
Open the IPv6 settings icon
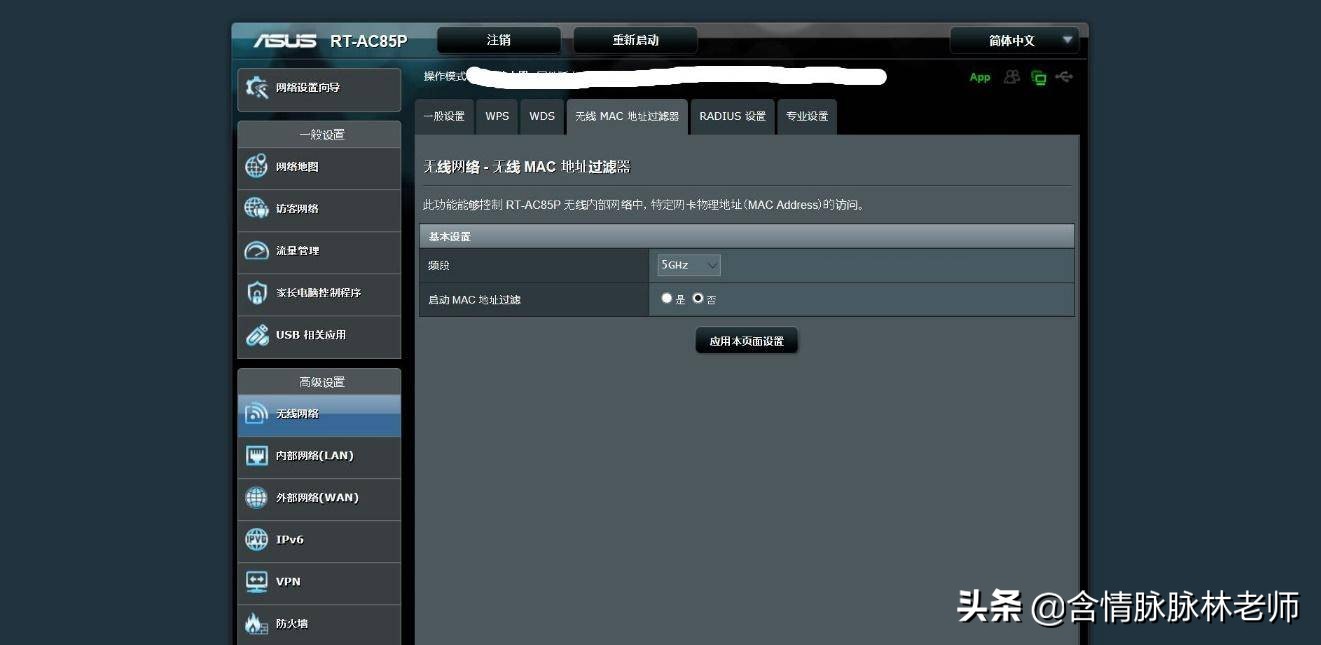click(x=257, y=540)
